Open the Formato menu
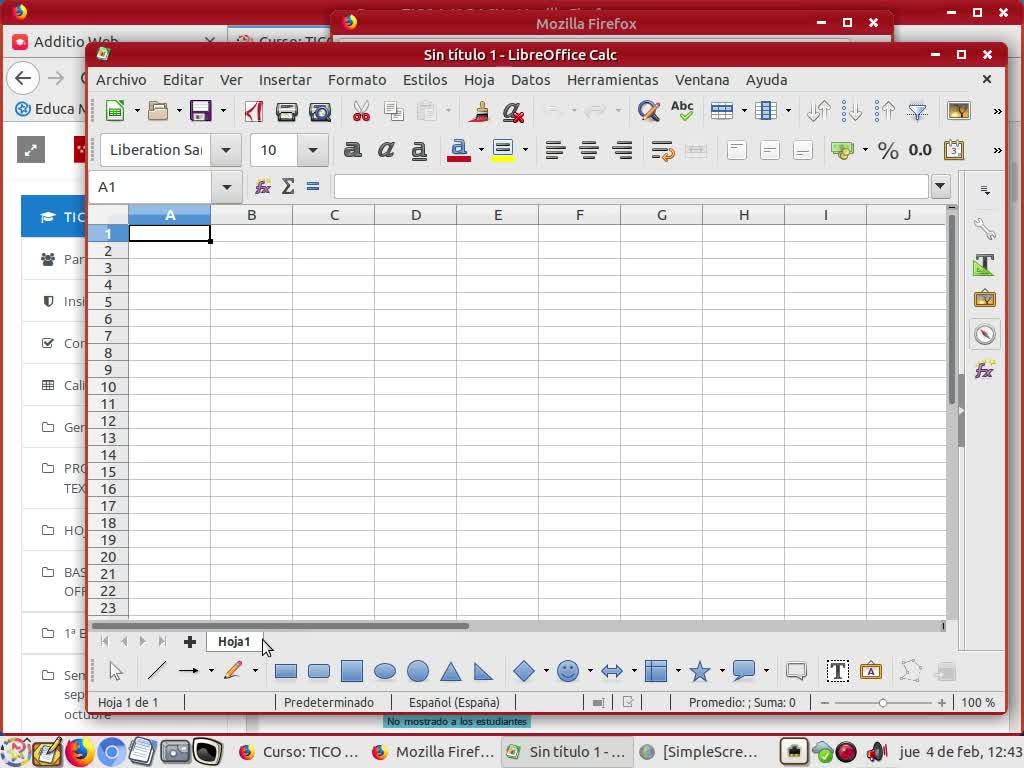 (356, 80)
